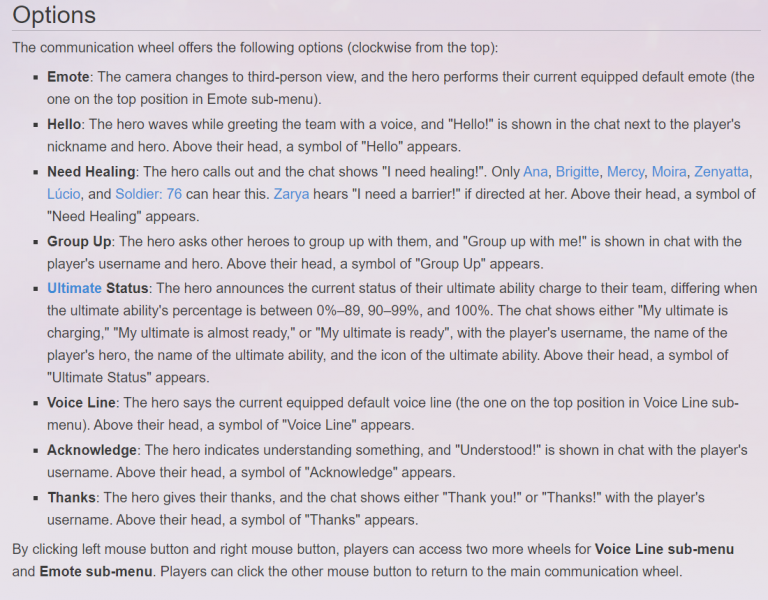The width and height of the screenshot is (768, 600).
Task: Visit the Moira hero page link
Action: [669, 172]
